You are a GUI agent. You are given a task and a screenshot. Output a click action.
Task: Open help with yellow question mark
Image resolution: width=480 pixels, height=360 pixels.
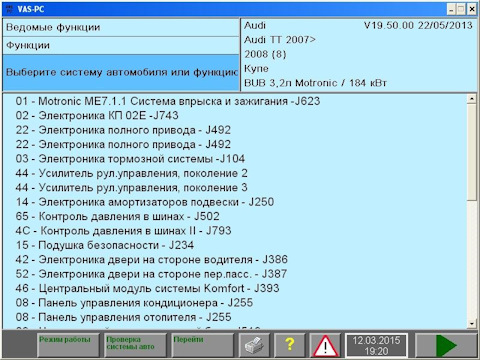[290, 346]
